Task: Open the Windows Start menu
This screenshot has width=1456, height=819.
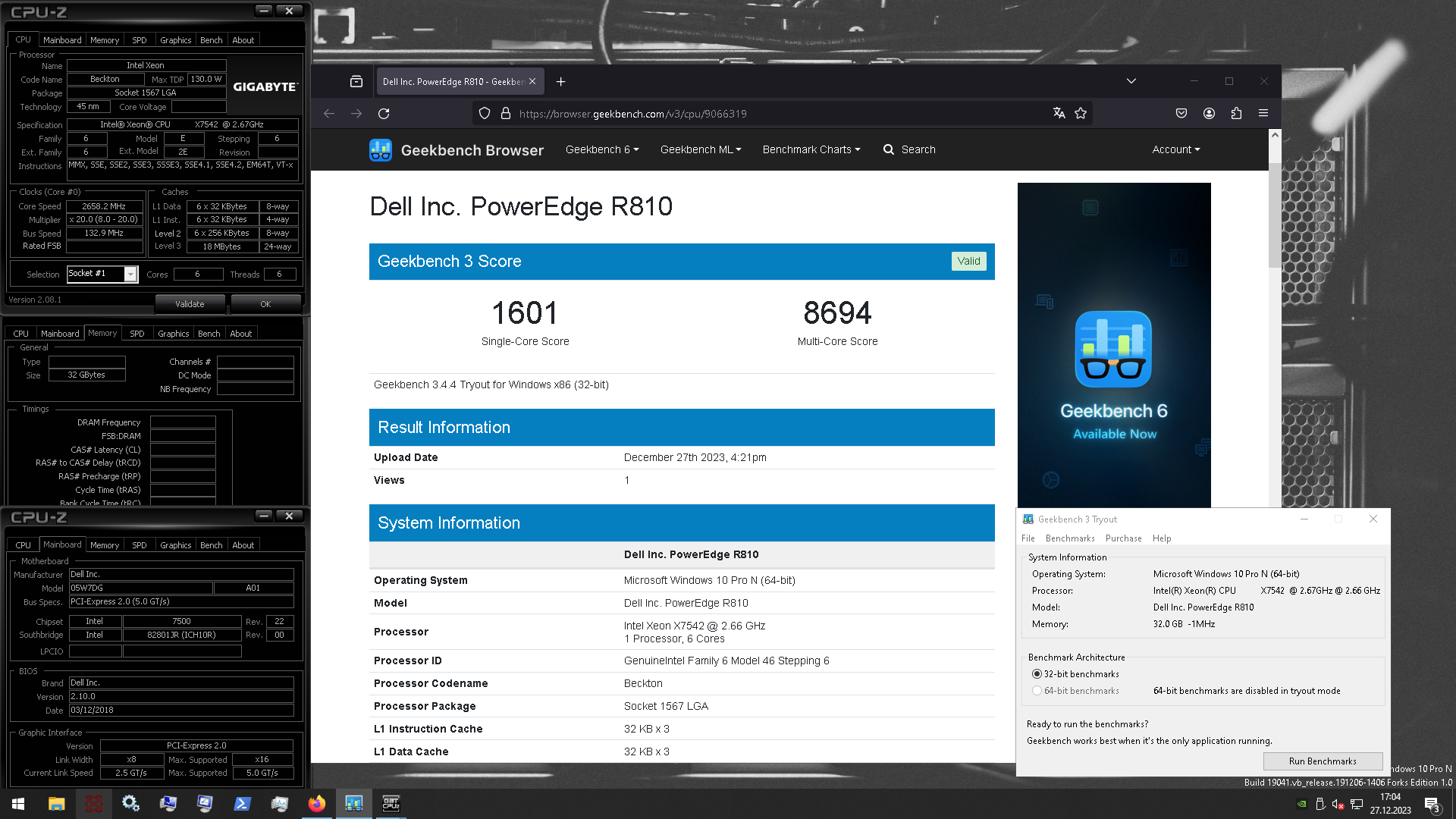Action: point(18,804)
